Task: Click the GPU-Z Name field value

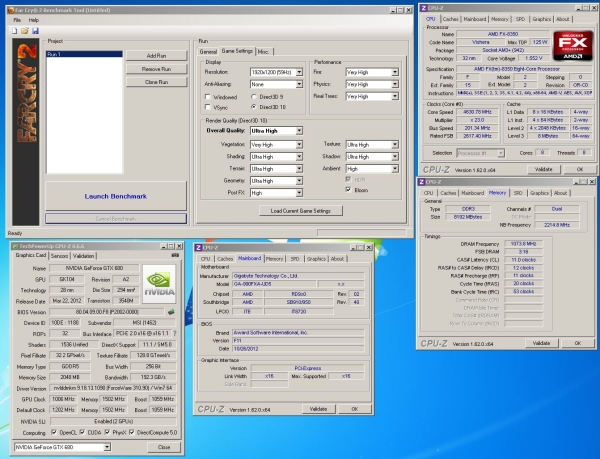Action: coord(94,268)
